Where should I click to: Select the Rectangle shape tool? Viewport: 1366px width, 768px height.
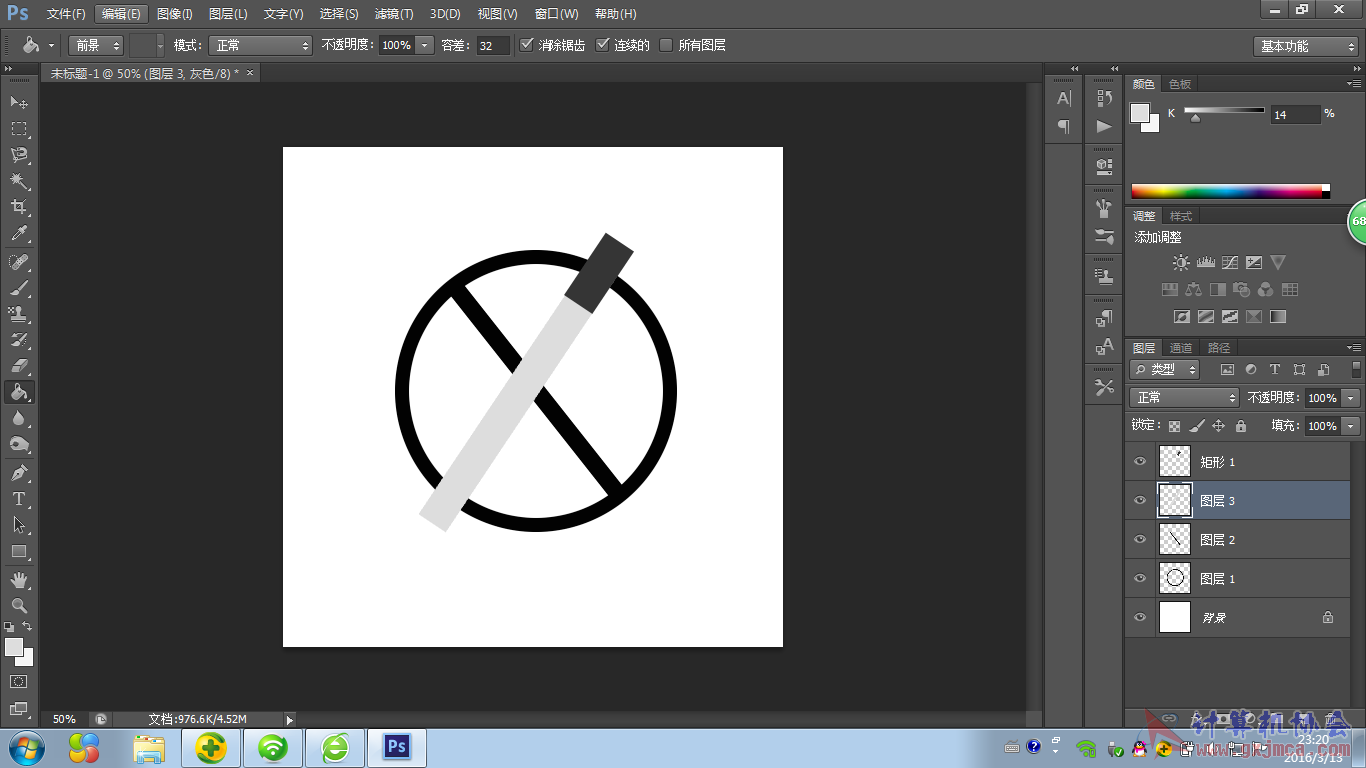click(x=19, y=551)
